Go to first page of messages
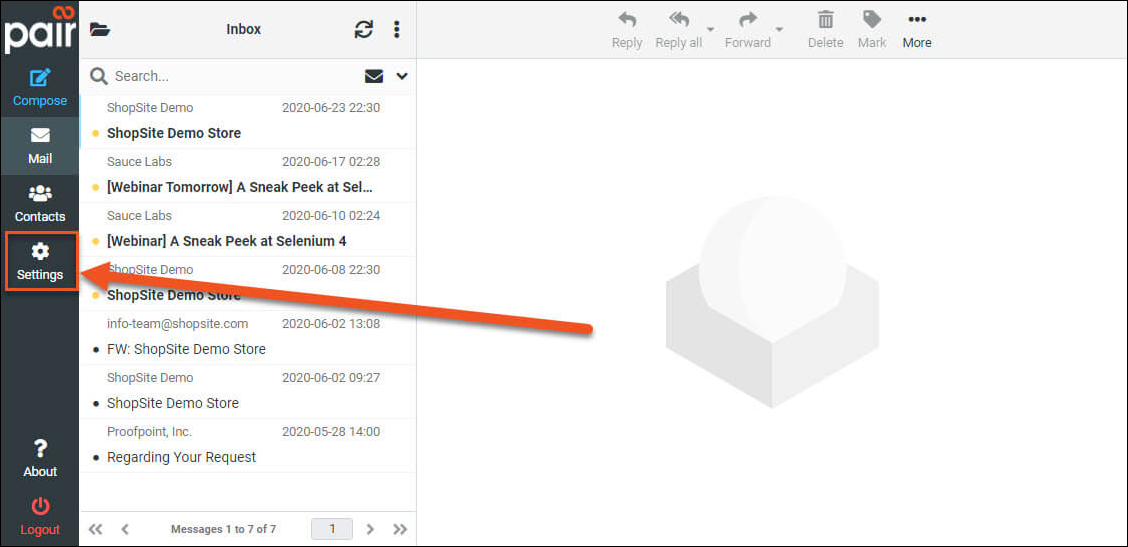 95,529
